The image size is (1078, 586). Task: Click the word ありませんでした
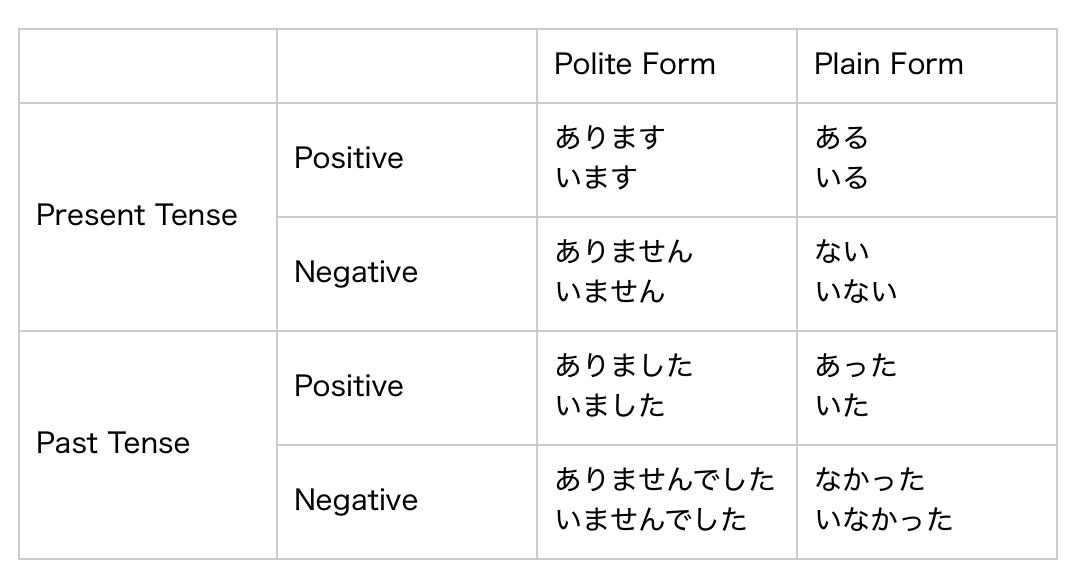[665, 479]
